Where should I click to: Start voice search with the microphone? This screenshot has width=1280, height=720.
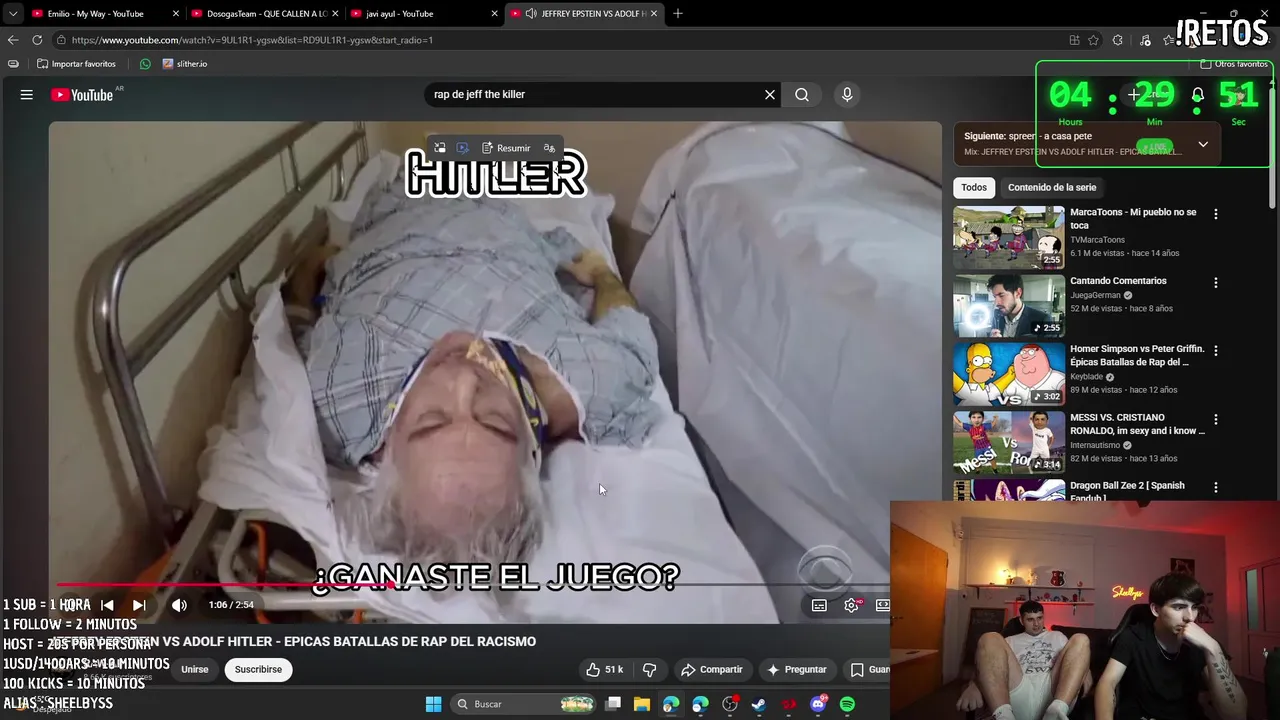847,94
